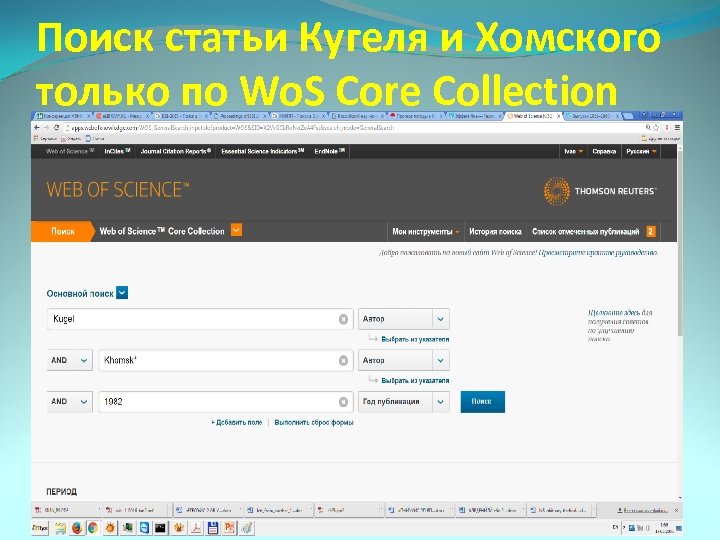
Task: Open Chrome's main menu icon
Action: pyautogui.click(x=677, y=128)
